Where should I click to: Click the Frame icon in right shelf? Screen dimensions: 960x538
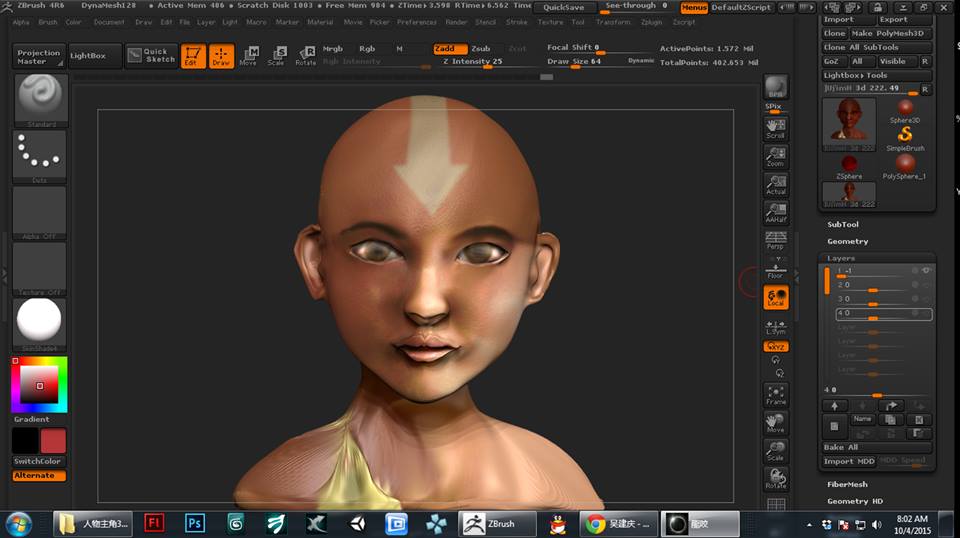(x=776, y=395)
